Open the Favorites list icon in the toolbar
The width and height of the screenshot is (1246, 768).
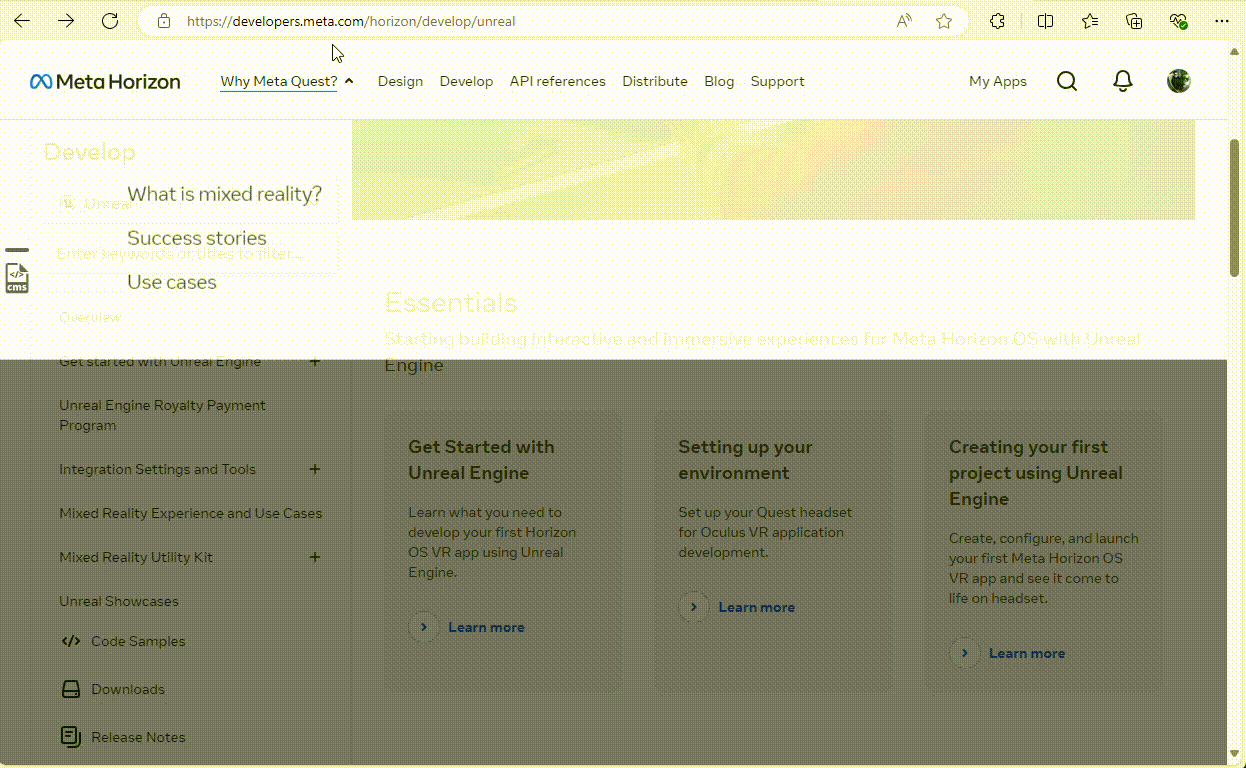click(x=1090, y=21)
